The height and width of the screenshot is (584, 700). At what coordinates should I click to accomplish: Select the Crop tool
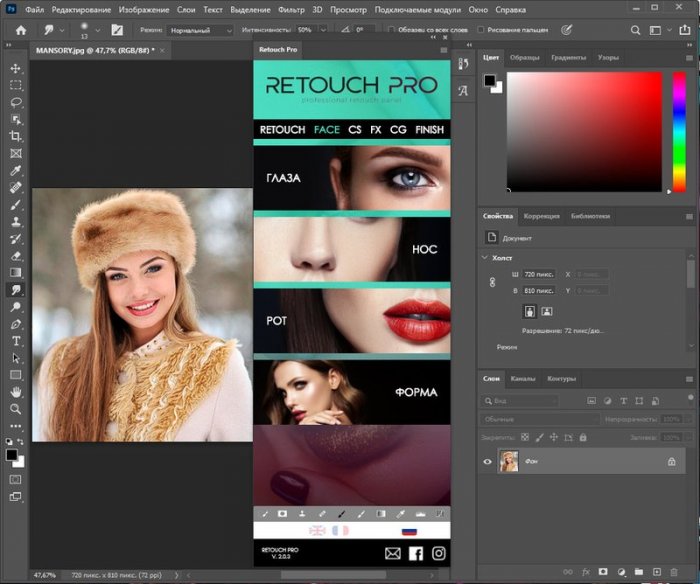[x=16, y=136]
